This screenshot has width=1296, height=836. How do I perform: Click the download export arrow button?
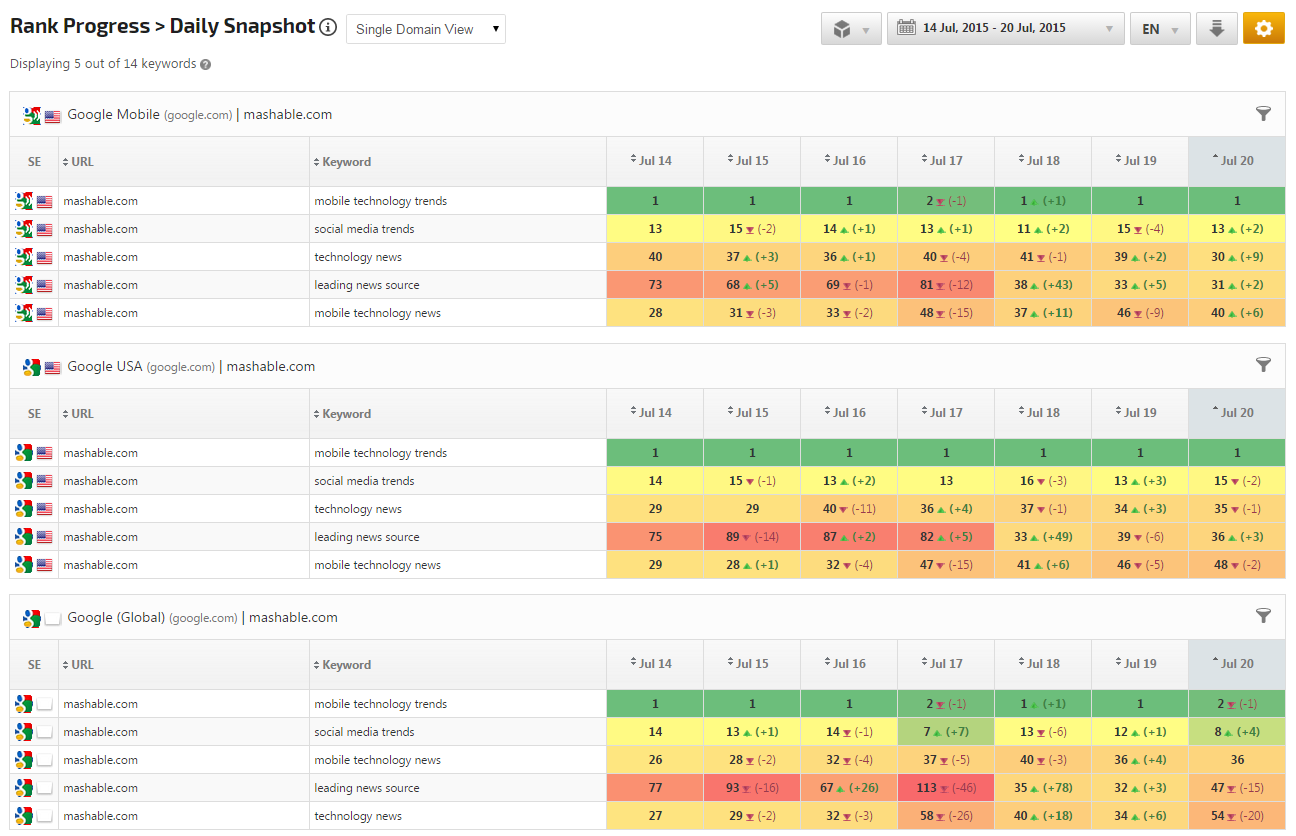coord(1216,29)
